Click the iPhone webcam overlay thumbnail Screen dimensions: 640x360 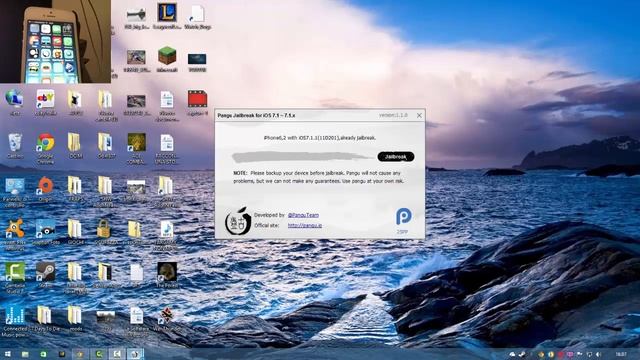tap(56, 42)
